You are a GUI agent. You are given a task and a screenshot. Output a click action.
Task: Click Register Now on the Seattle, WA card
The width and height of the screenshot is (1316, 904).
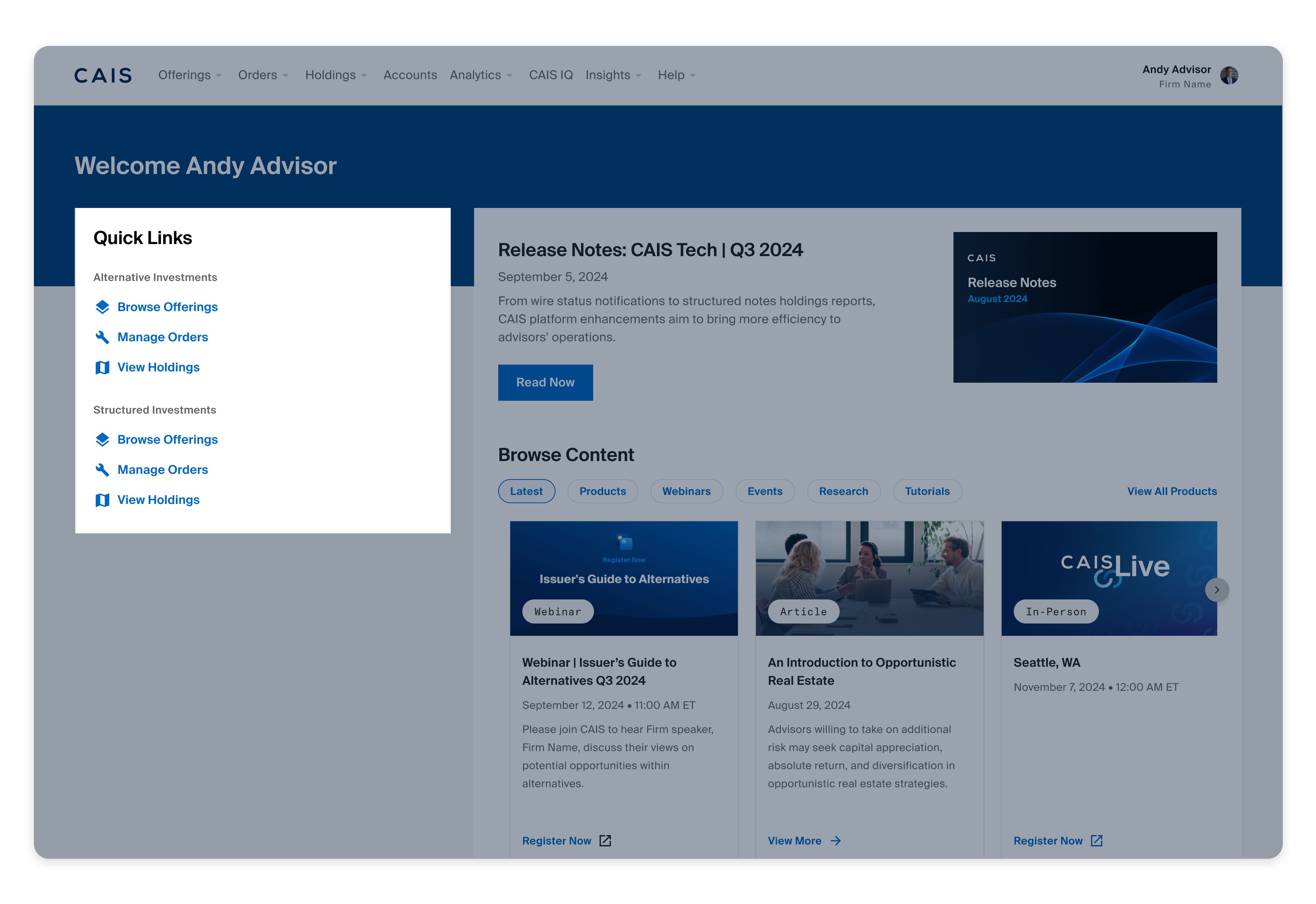point(1048,841)
